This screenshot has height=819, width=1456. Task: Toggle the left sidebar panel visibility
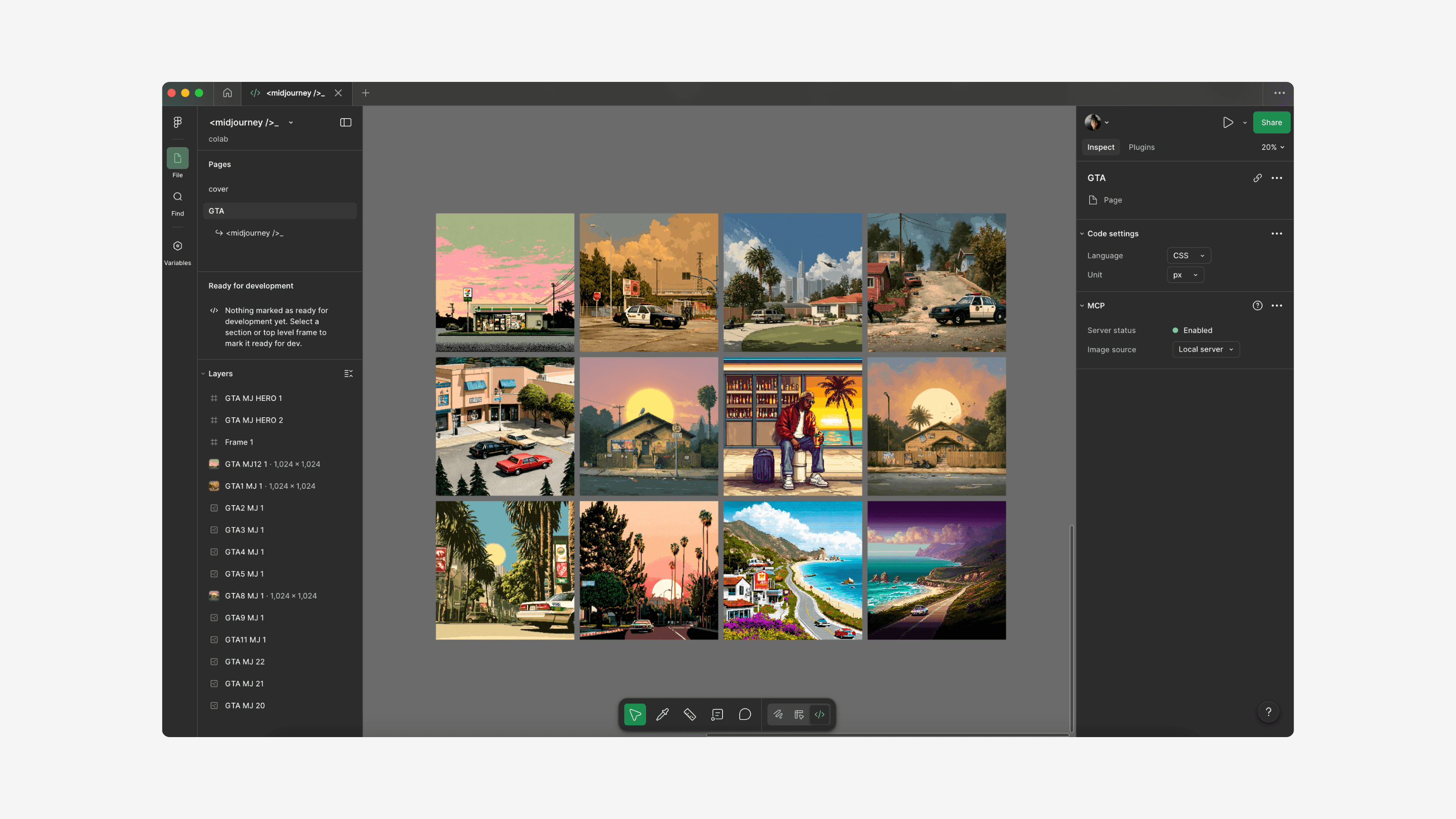[345, 123]
